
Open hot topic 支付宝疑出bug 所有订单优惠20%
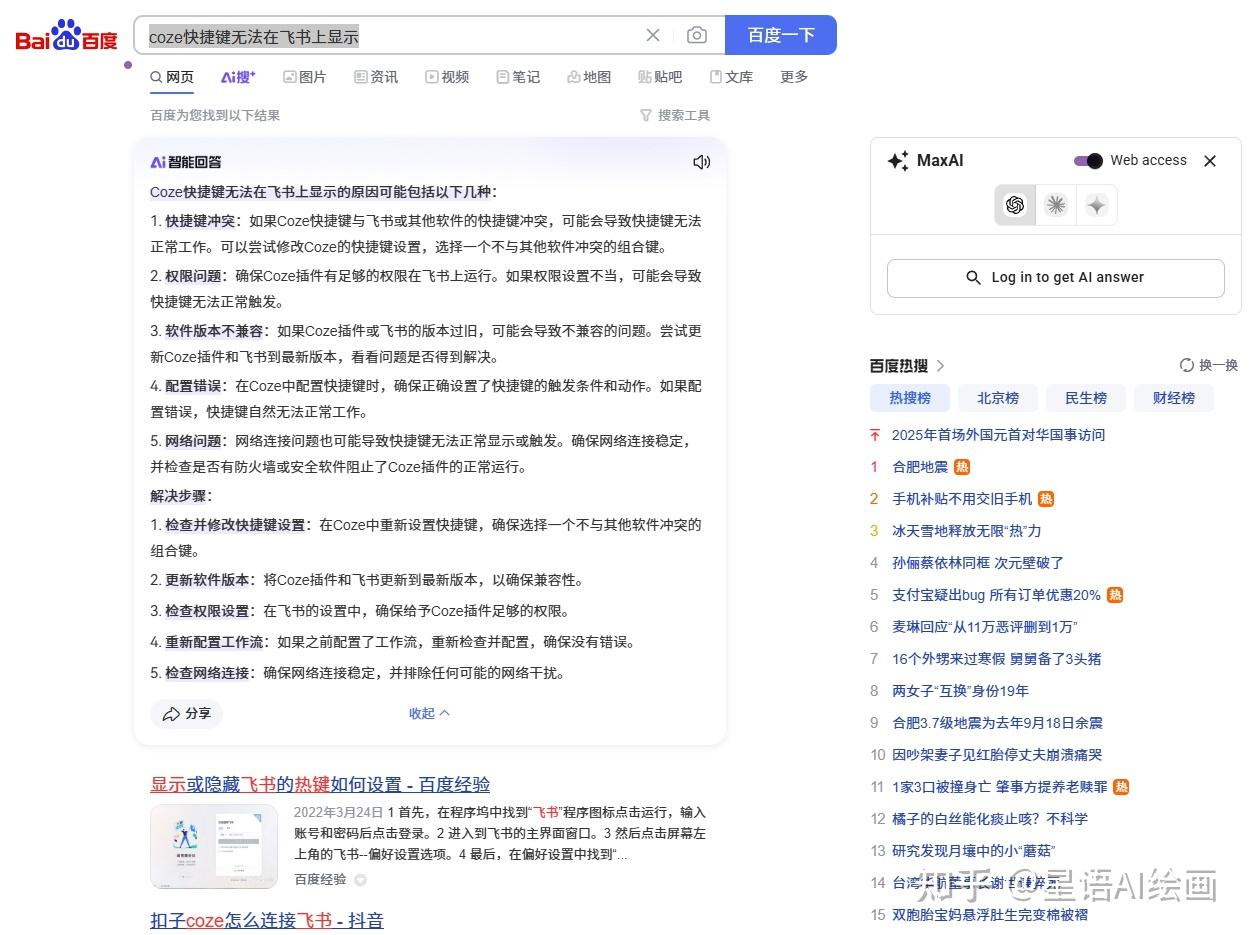996,595
